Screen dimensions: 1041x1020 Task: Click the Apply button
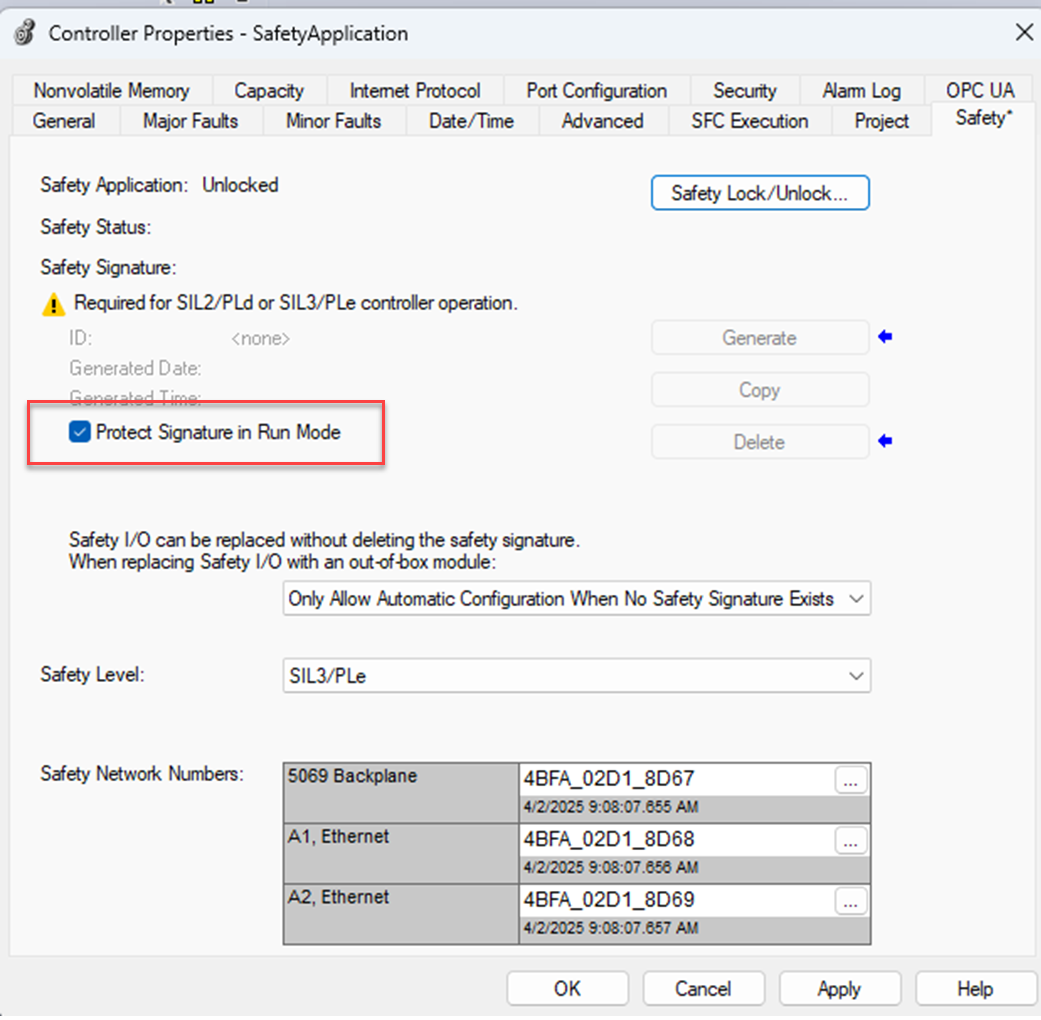pos(839,988)
